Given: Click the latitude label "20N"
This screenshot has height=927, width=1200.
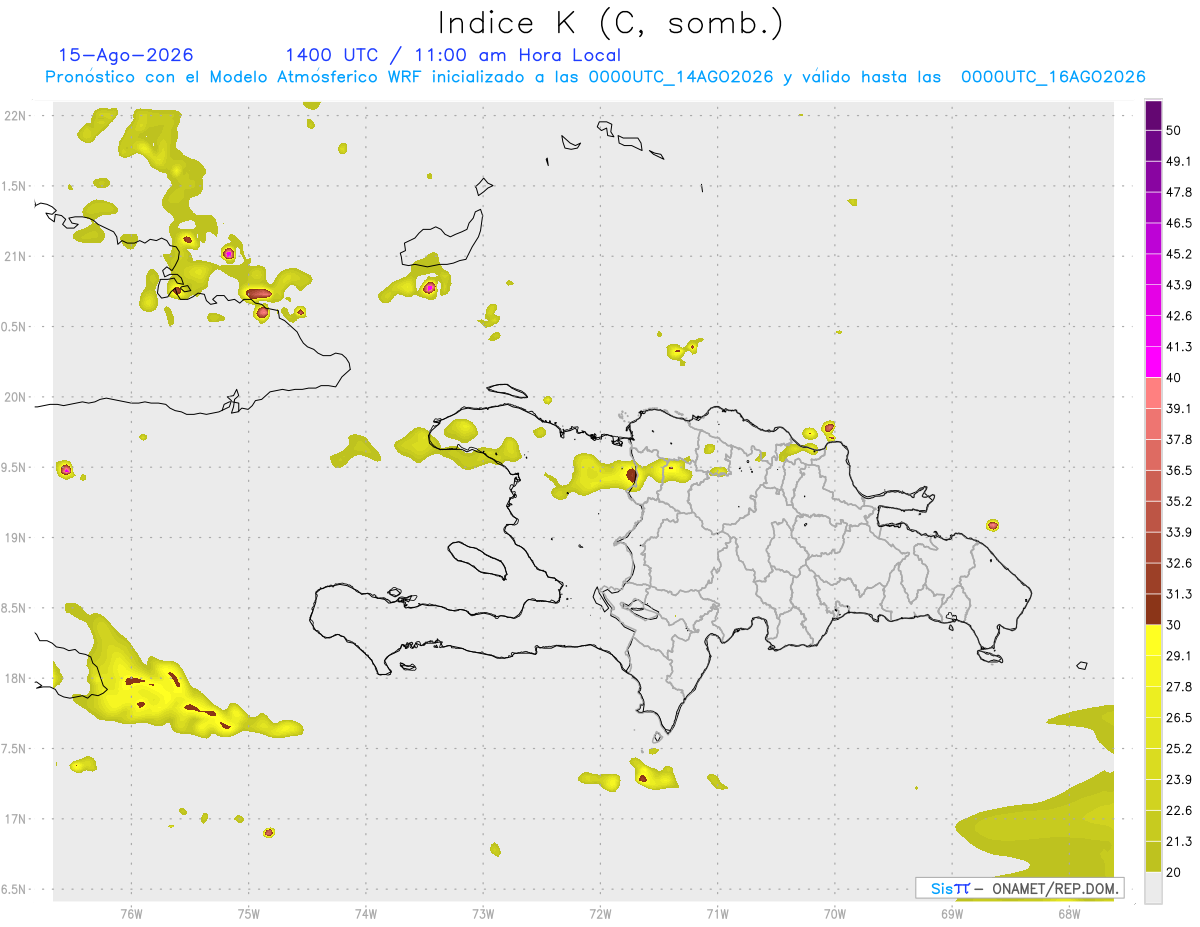Looking at the screenshot, I should (14, 397).
